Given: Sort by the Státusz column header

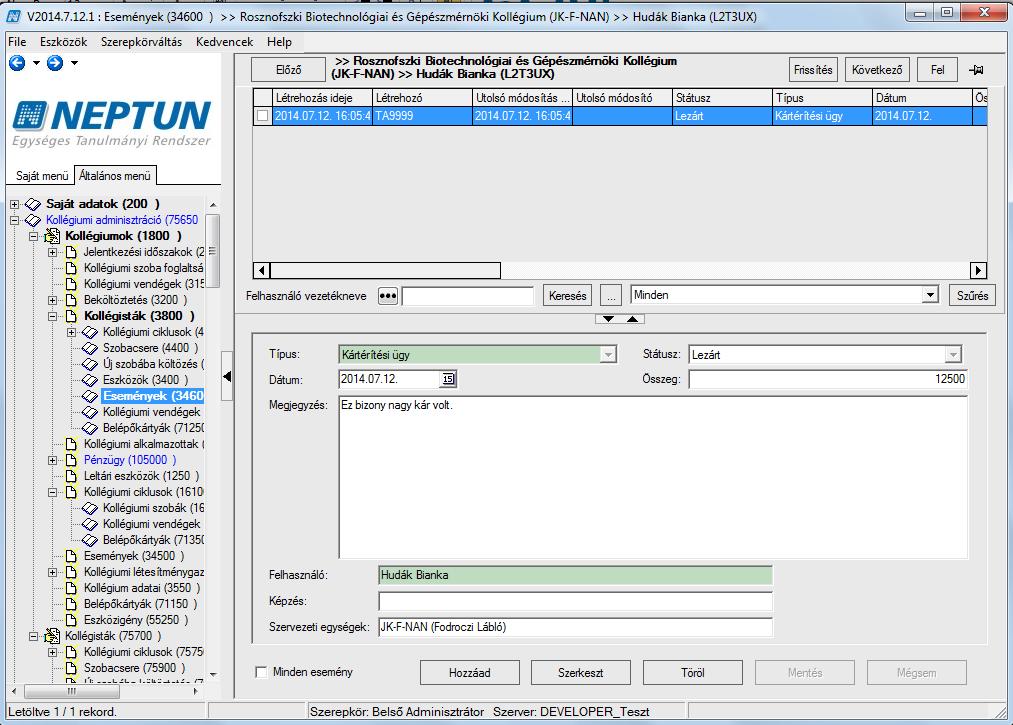Looking at the screenshot, I should coord(722,98).
